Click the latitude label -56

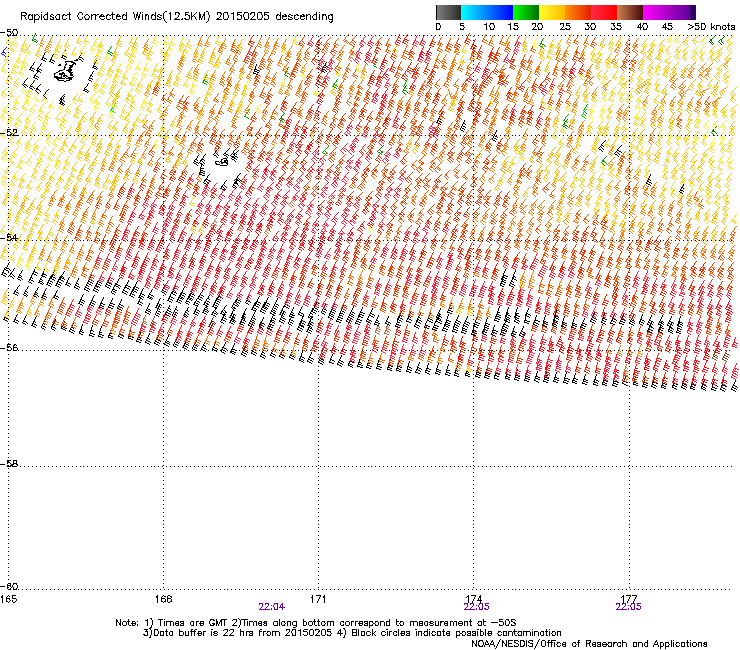(9, 348)
